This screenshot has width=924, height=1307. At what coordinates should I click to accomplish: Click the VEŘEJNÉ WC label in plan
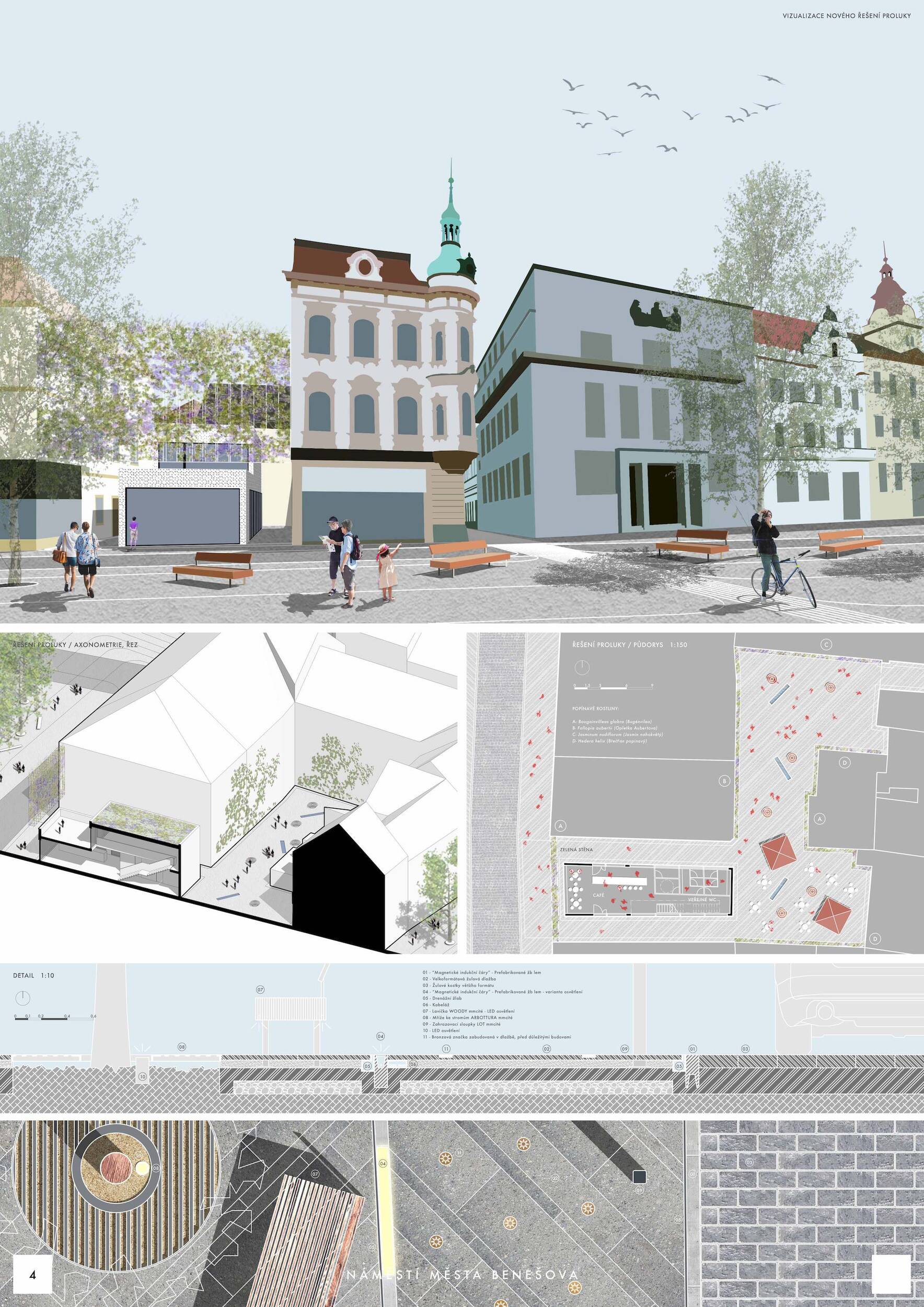point(701,899)
